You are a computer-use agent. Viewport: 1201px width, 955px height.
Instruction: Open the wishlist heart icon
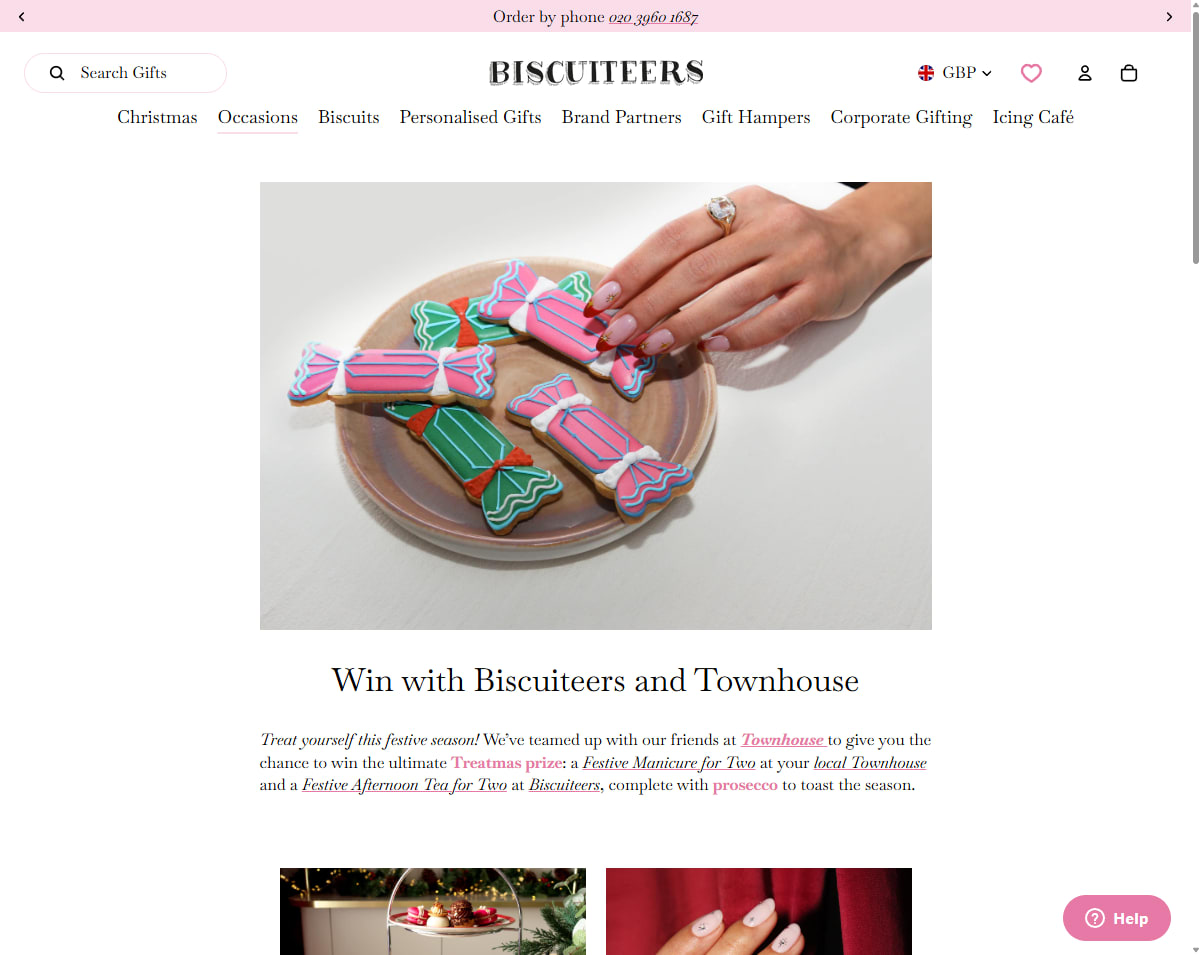click(1031, 73)
